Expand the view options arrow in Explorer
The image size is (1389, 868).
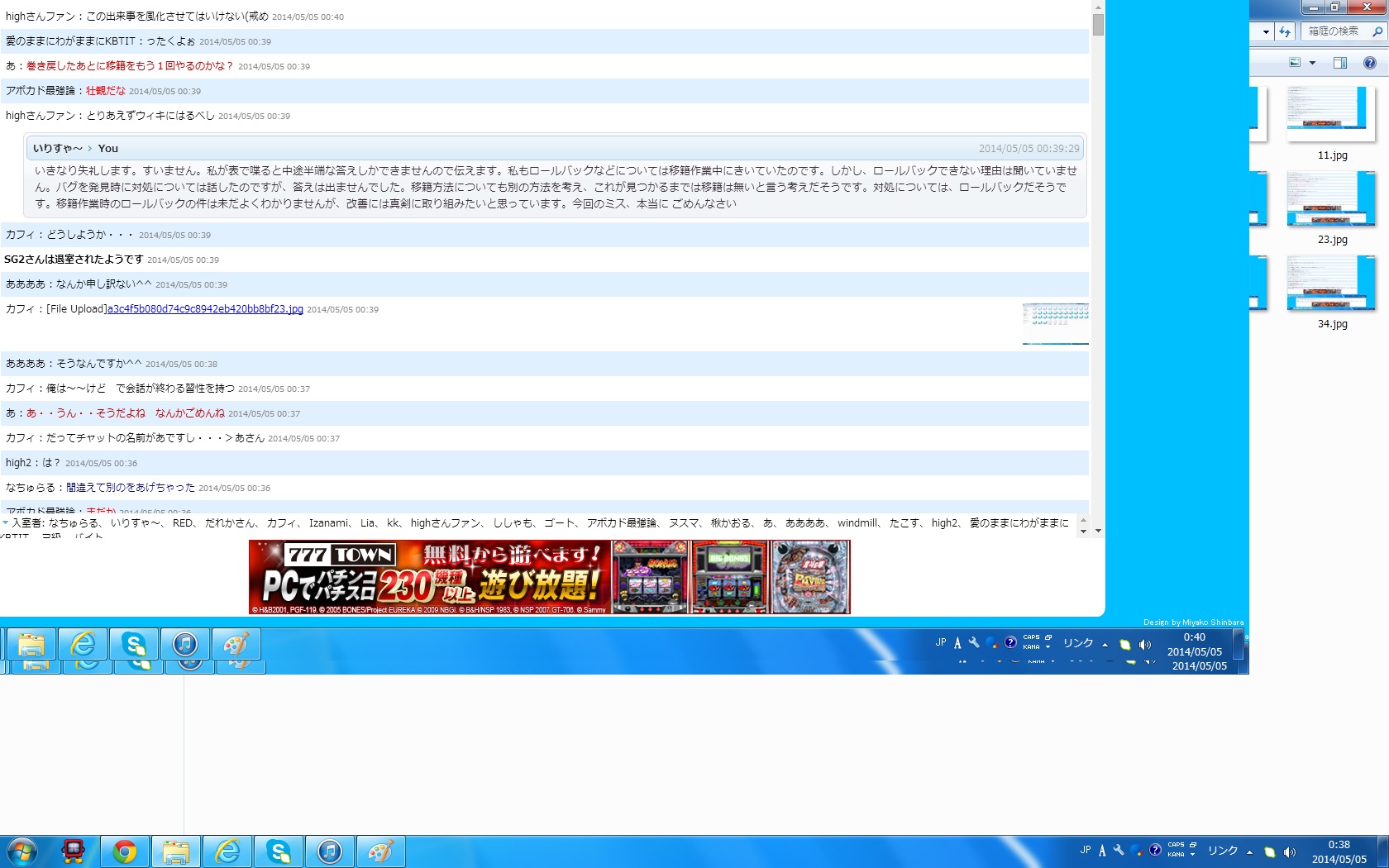click(1312, 63)
